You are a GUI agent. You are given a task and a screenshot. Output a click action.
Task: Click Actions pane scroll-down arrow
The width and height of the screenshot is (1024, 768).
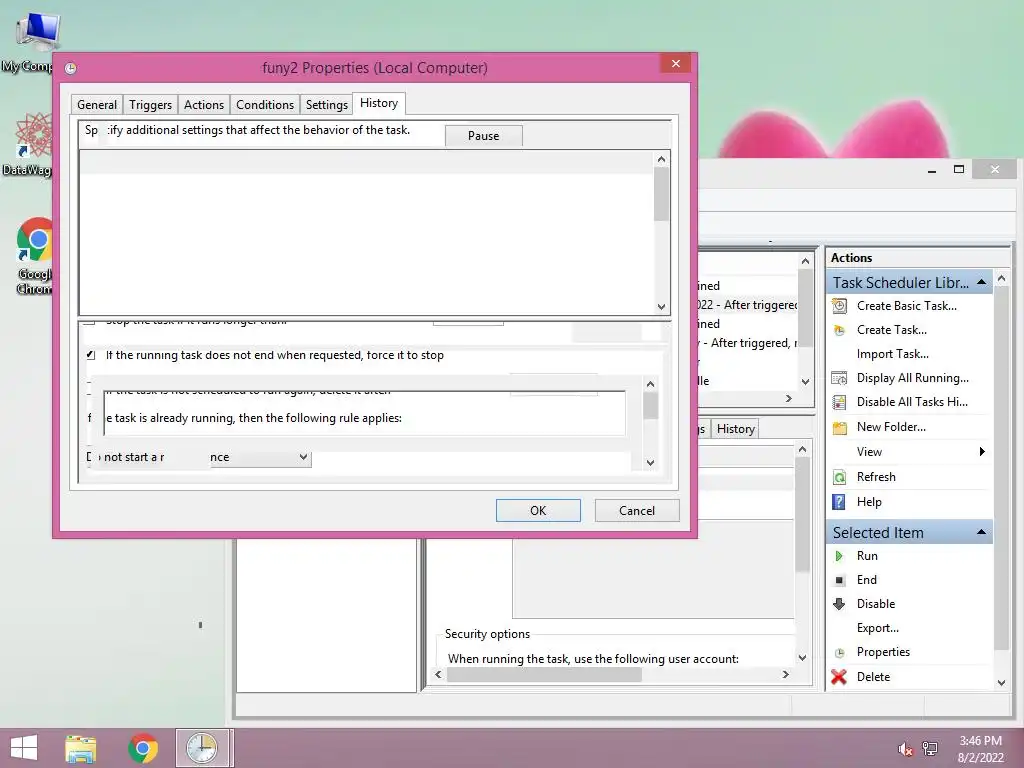(x=1001, y=683)
